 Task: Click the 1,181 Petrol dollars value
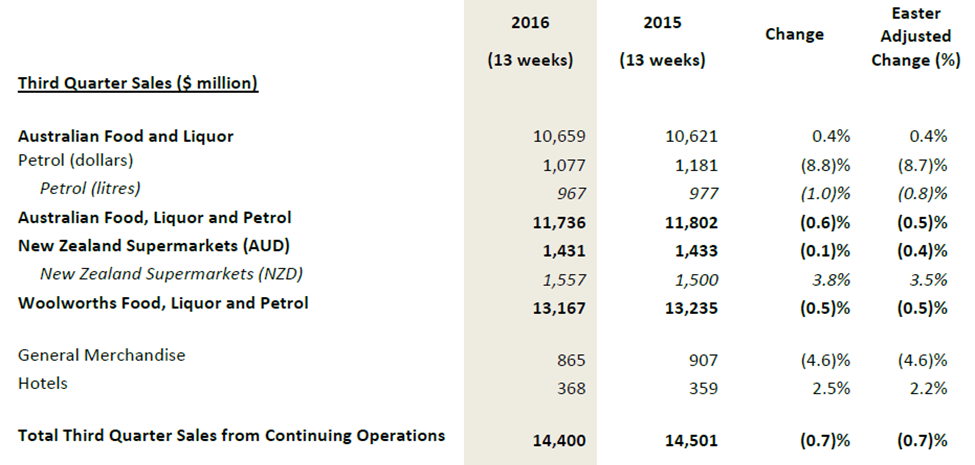click(696, 165)
